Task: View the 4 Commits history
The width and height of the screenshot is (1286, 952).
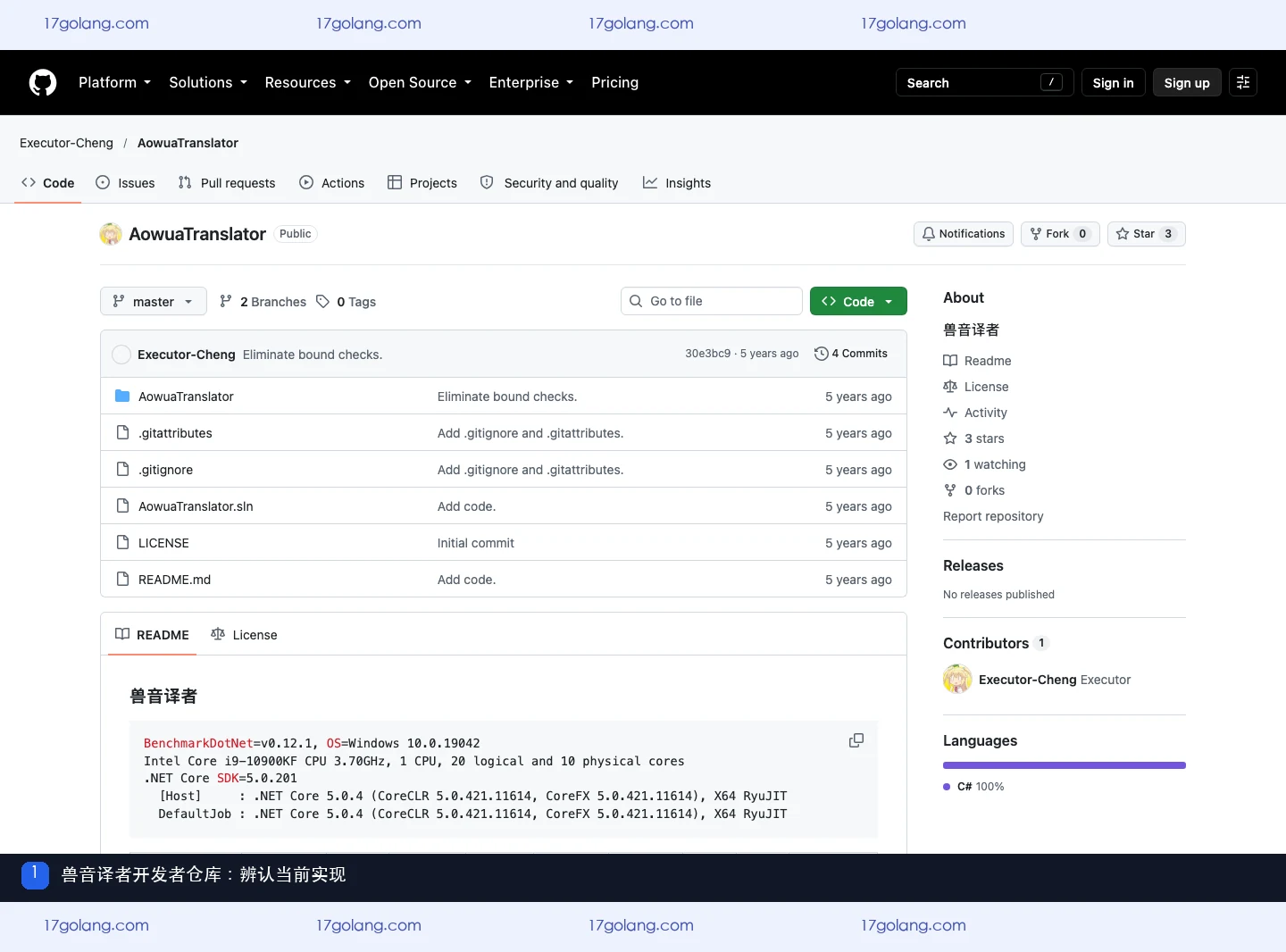Action: pyautogui.click(x=851, y=354)
